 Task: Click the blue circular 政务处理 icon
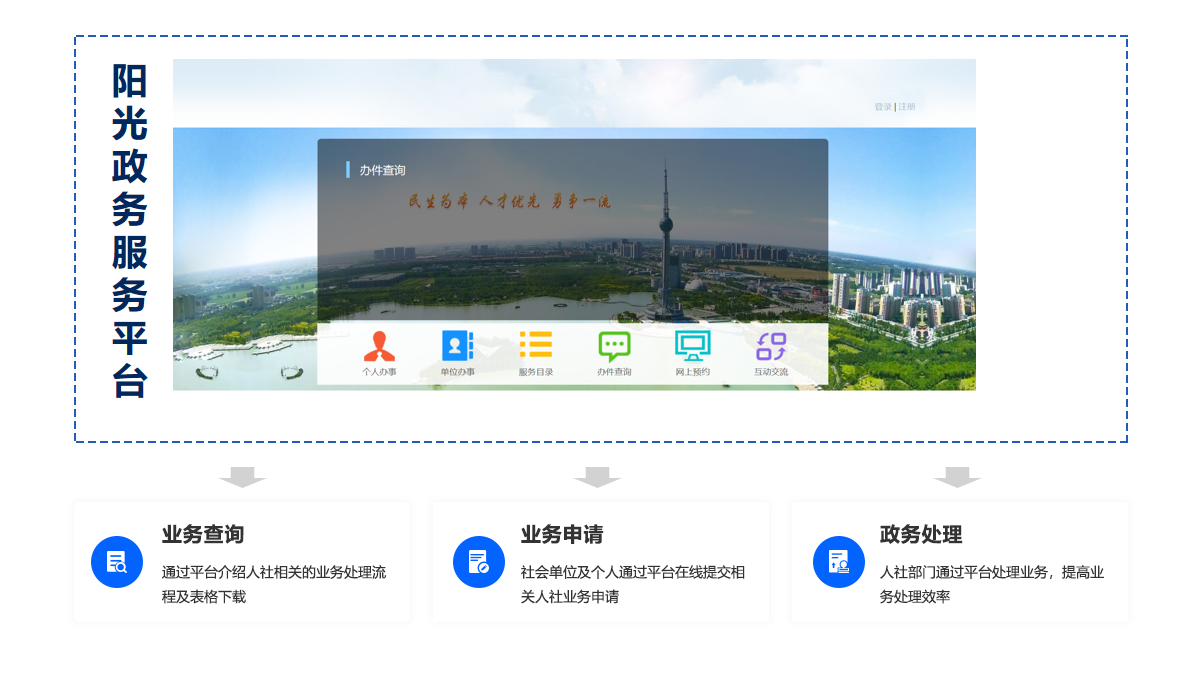click(x=838, y=562)
